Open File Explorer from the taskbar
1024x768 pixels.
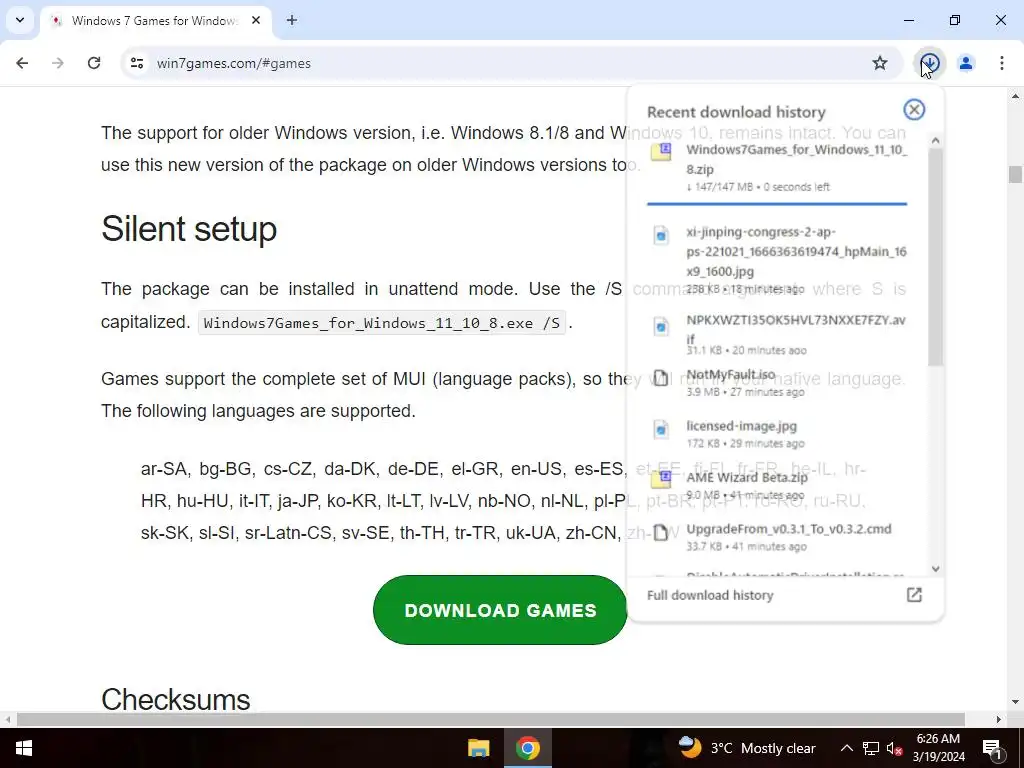click(x=479, y=748)
